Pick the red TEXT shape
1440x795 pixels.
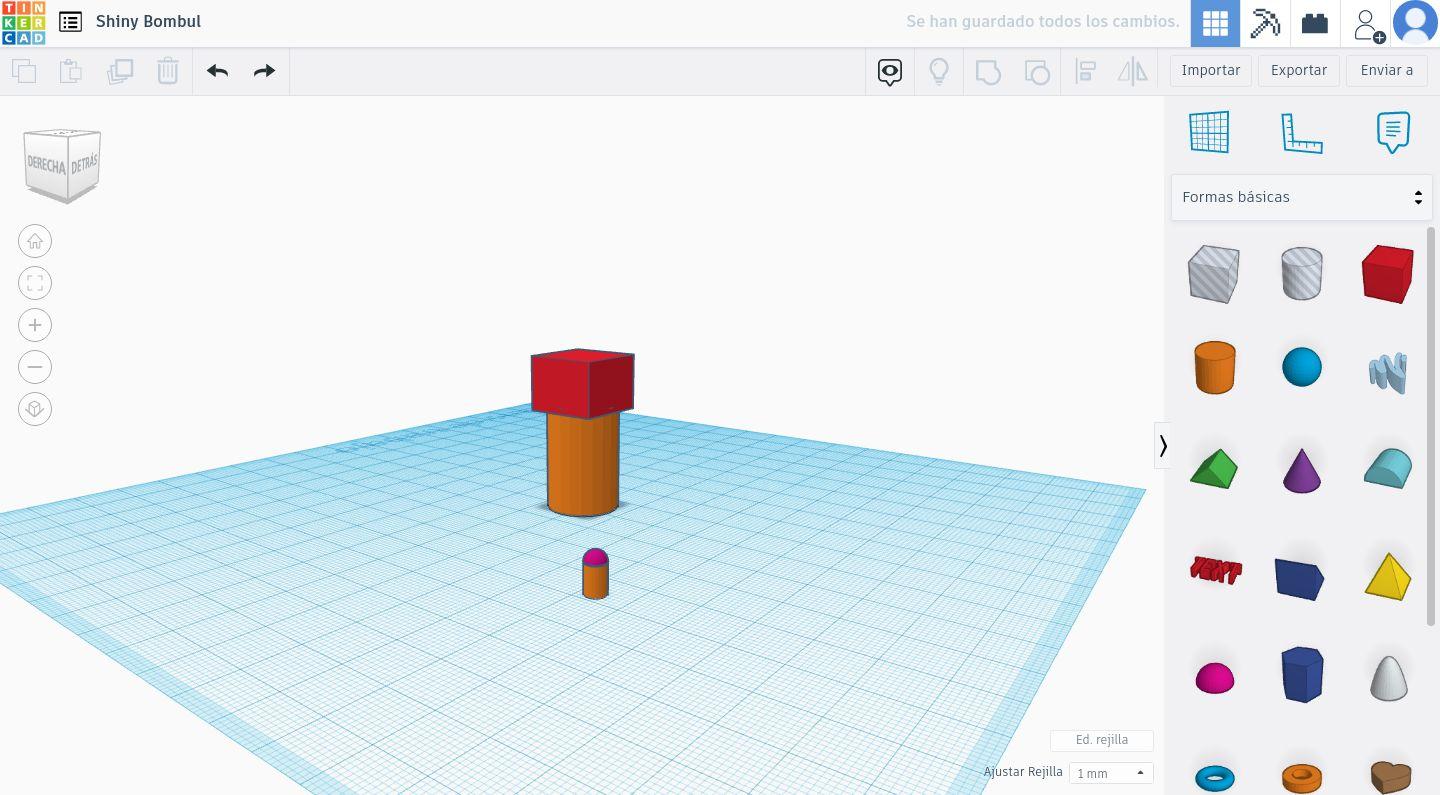click(1215, 570)
